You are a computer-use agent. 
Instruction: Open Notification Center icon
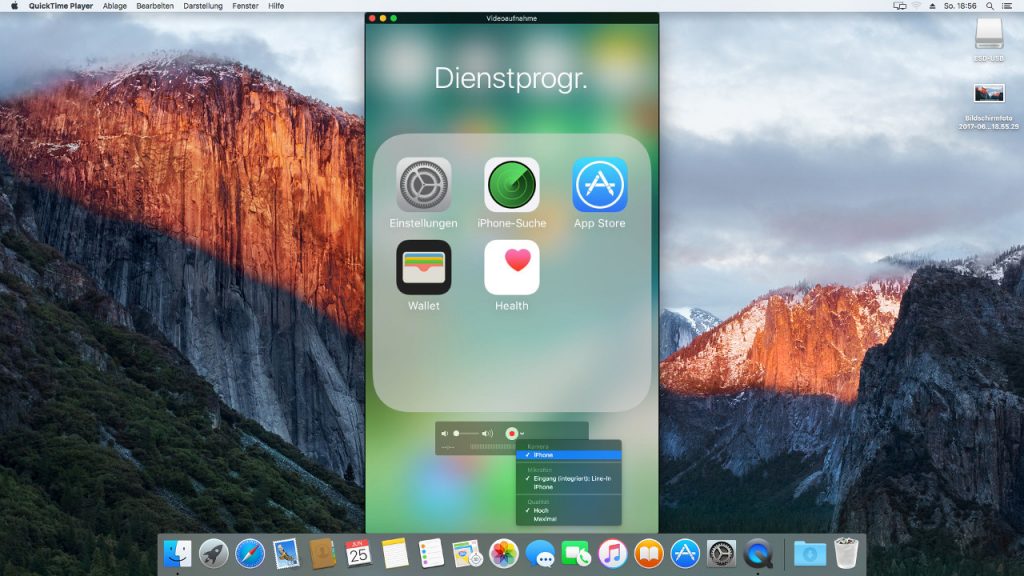coord(1007,6)
